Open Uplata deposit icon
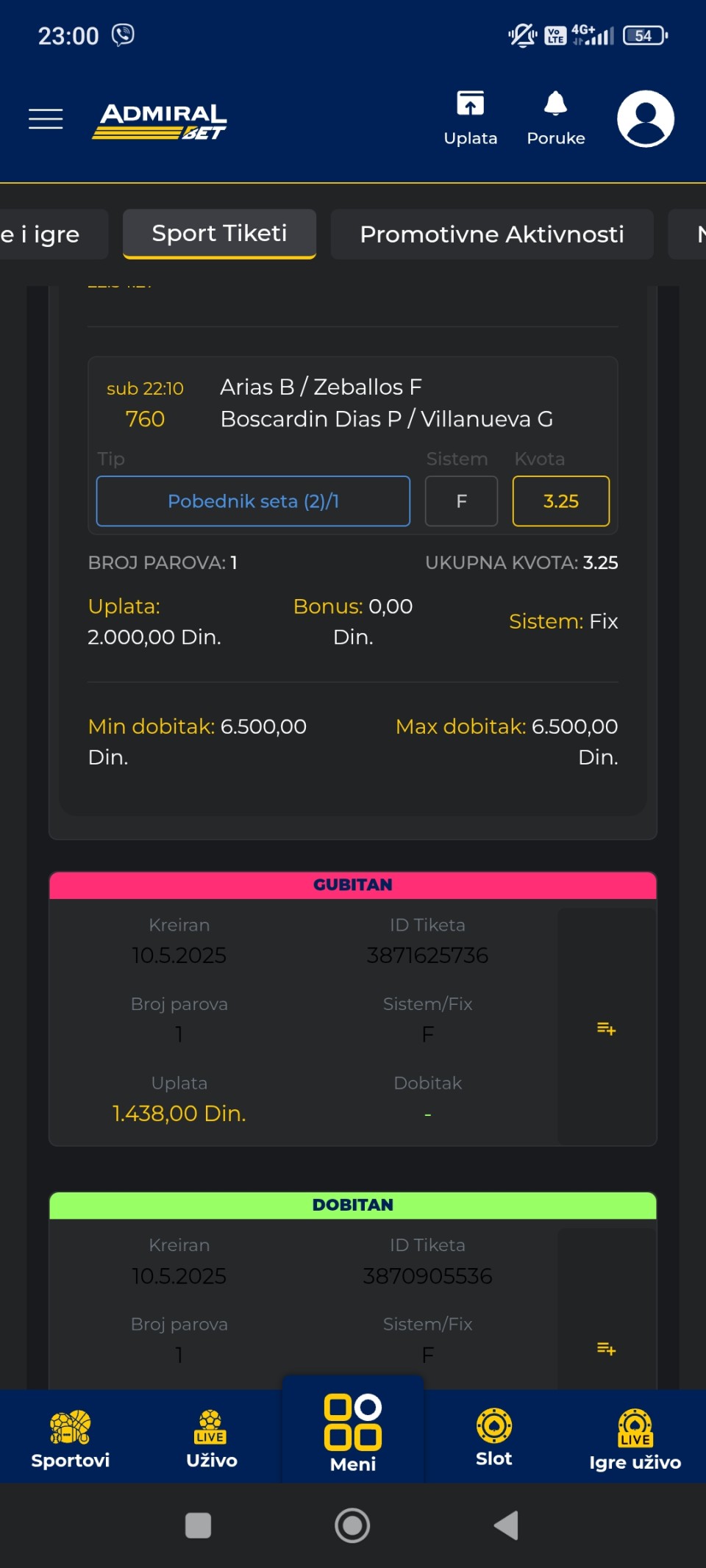The width and height of the screenshot is (706, 1568). tap(471, 118)
